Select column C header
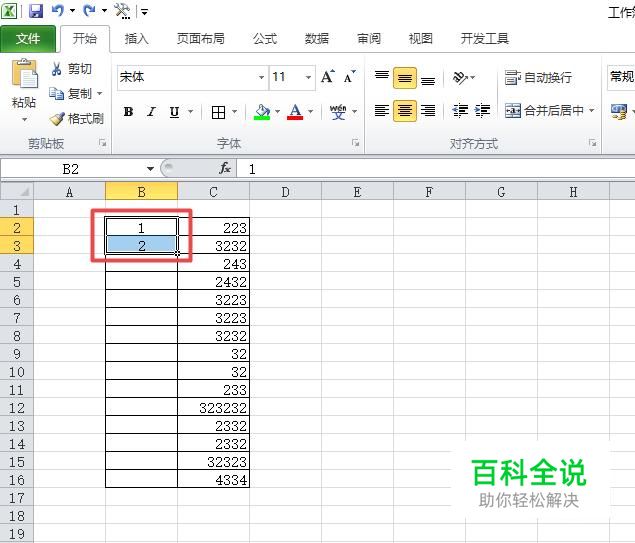This screenshot has height=543, width=635. click(x=213, y=192)
